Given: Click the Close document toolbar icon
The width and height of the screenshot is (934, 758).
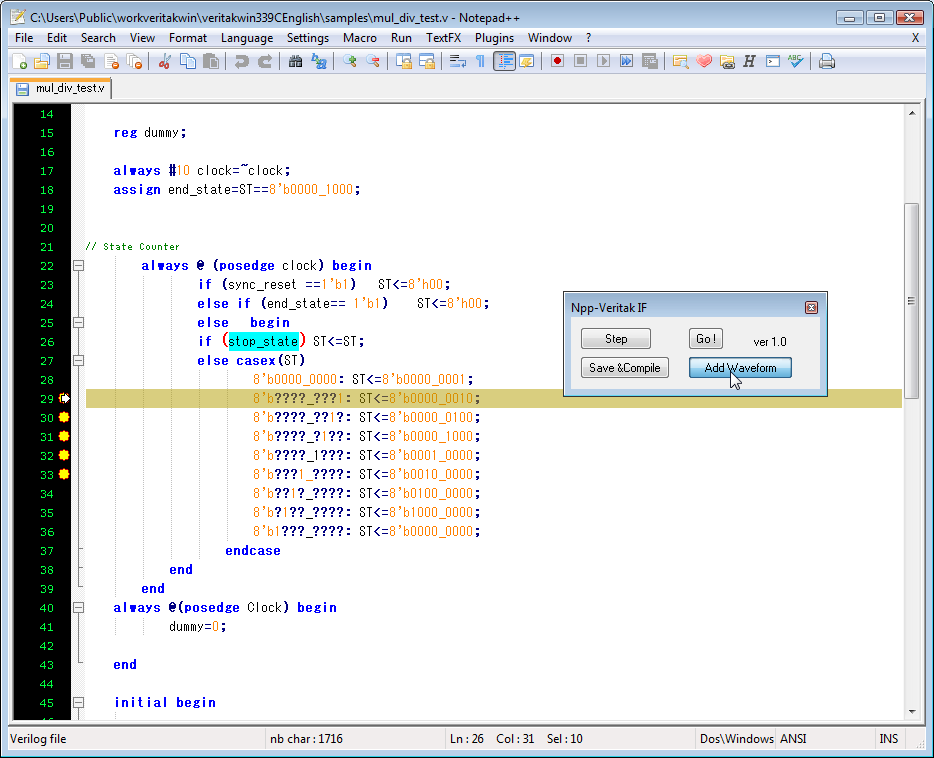Looking at the screenshot, I should (x=111, y=61).
